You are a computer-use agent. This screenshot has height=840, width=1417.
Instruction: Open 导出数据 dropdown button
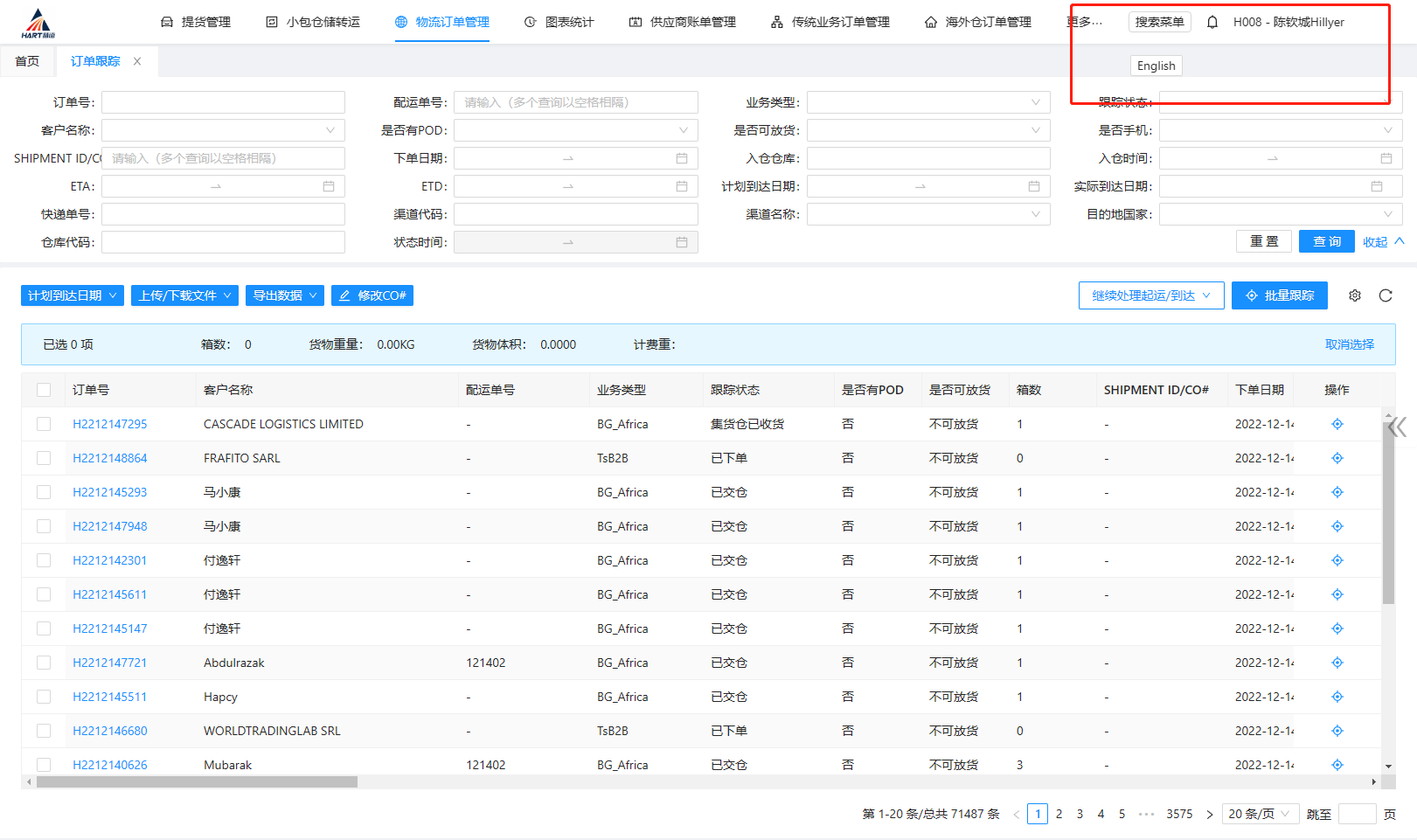284,295
